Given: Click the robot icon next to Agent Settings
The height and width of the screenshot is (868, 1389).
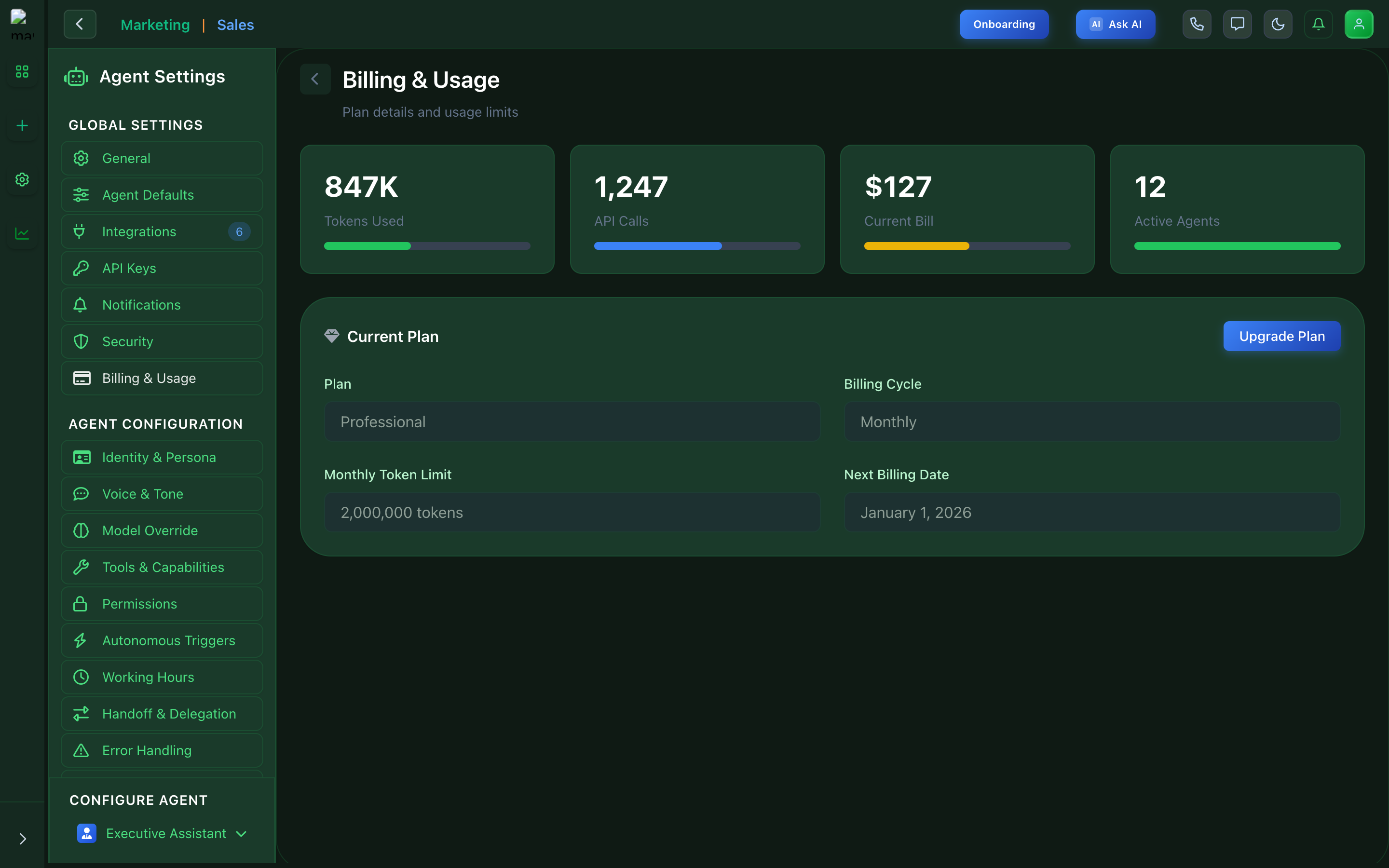Looking at the screenshot, I should [76, 77].
